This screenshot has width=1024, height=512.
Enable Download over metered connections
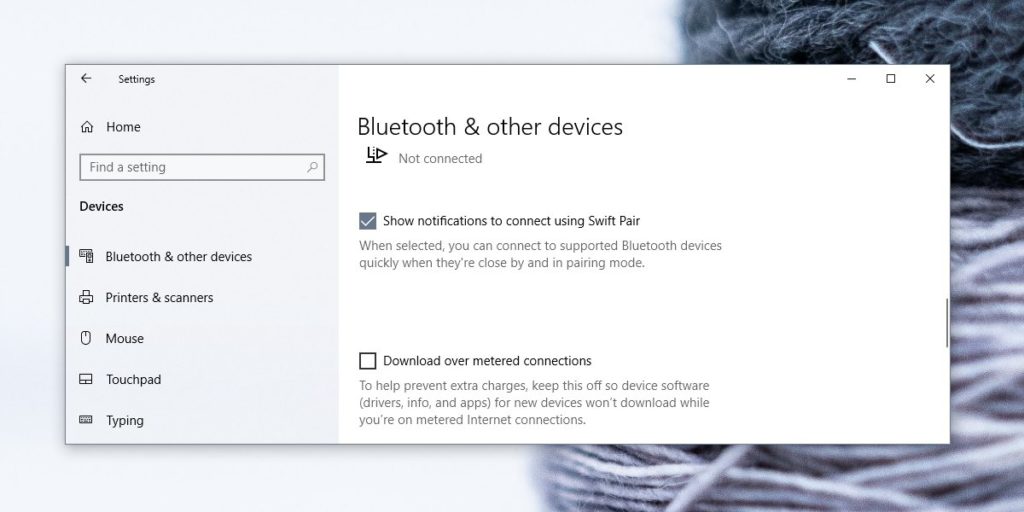[368, 361]
